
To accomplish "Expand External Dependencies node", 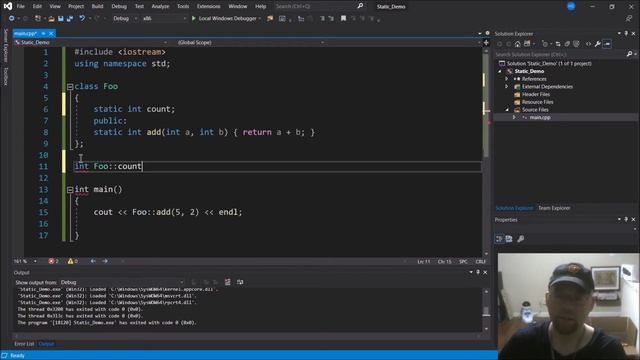I will tap(507, 87).
